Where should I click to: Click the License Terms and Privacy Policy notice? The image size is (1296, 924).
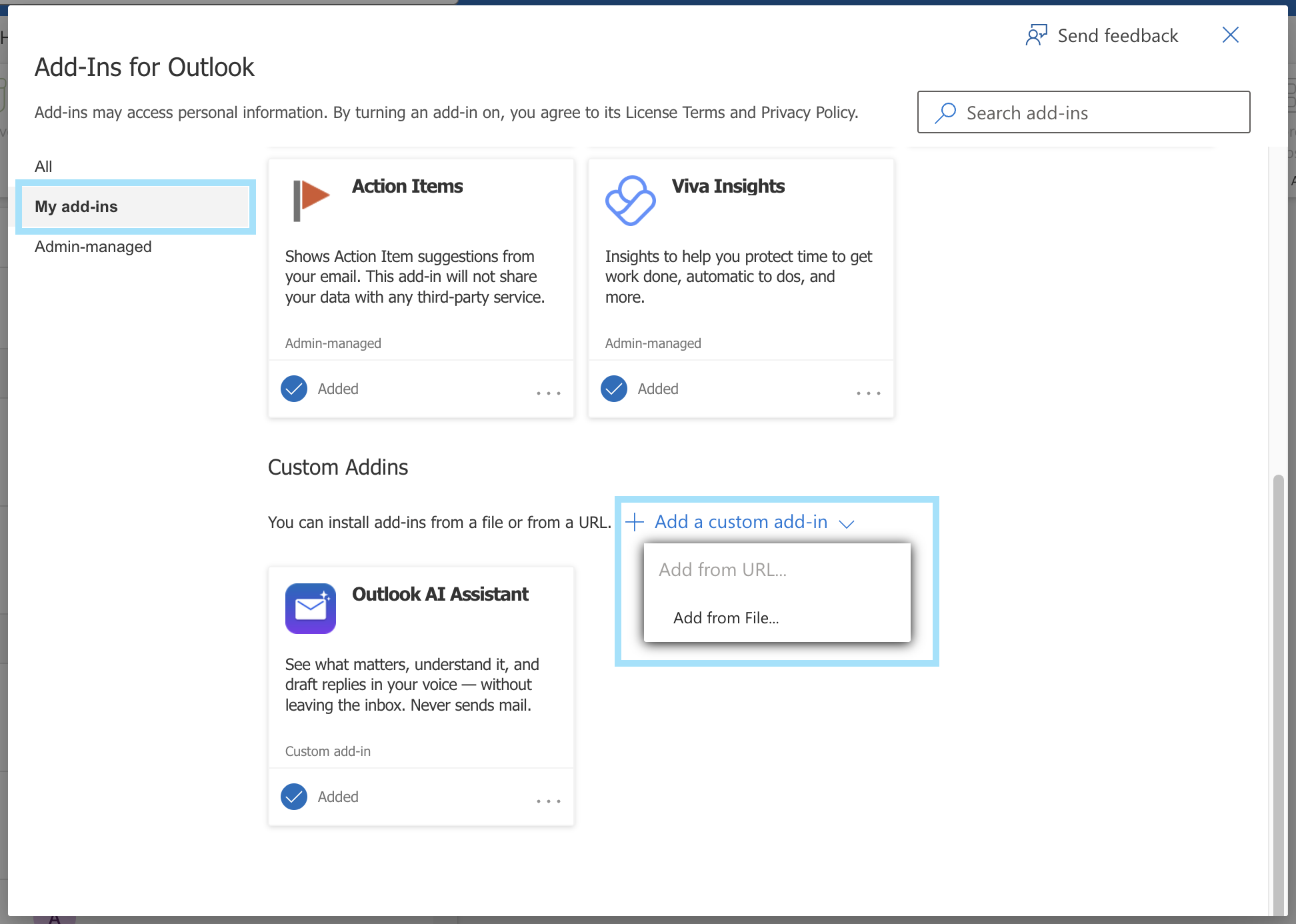point(447,113)
